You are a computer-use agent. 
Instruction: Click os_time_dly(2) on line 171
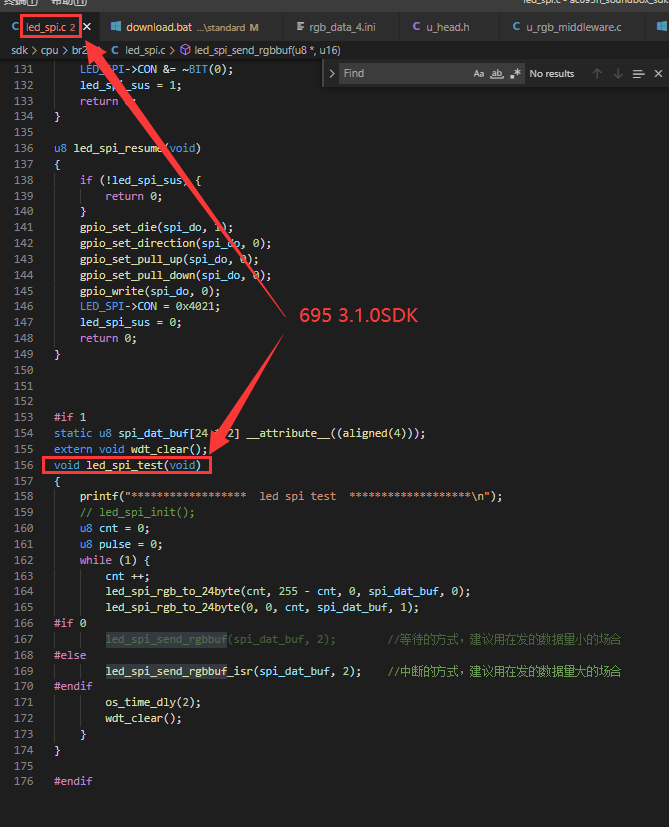coord(153,702)
